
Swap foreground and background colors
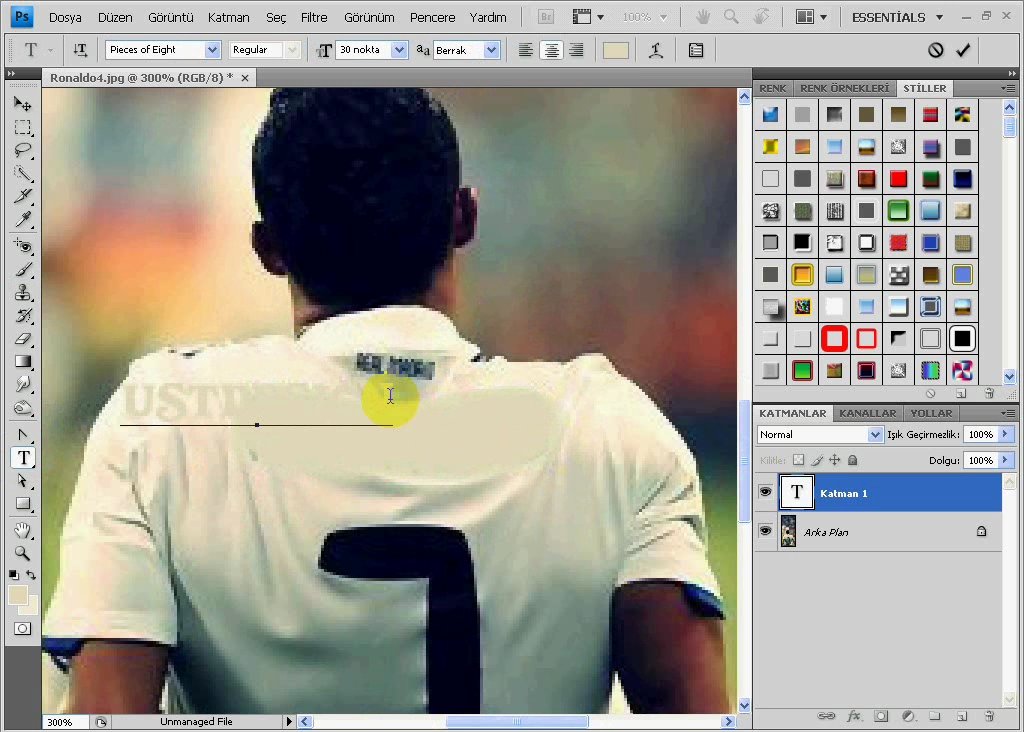click(31, 575)
